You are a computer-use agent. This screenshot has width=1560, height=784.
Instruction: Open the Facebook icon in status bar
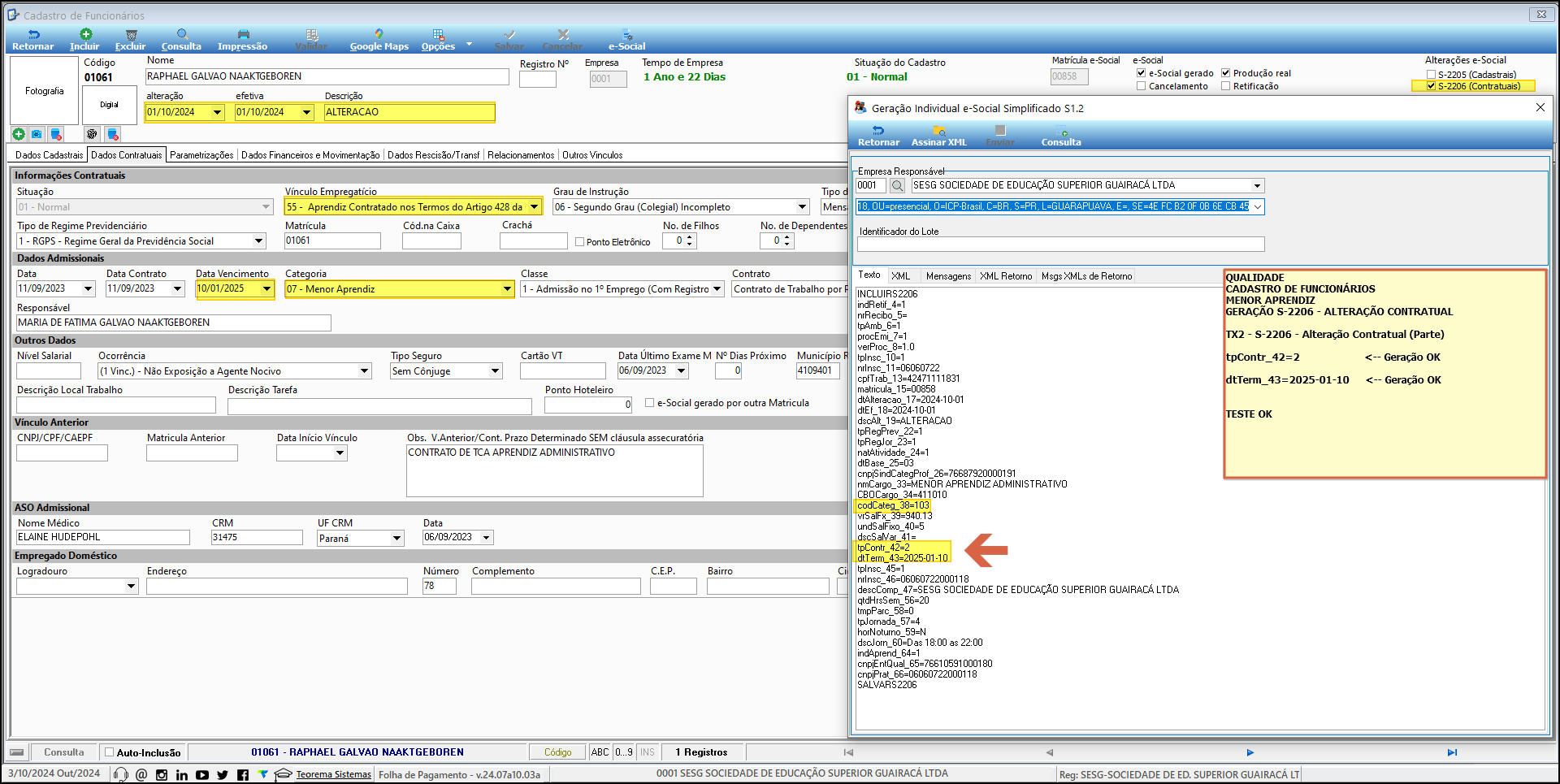243,775
